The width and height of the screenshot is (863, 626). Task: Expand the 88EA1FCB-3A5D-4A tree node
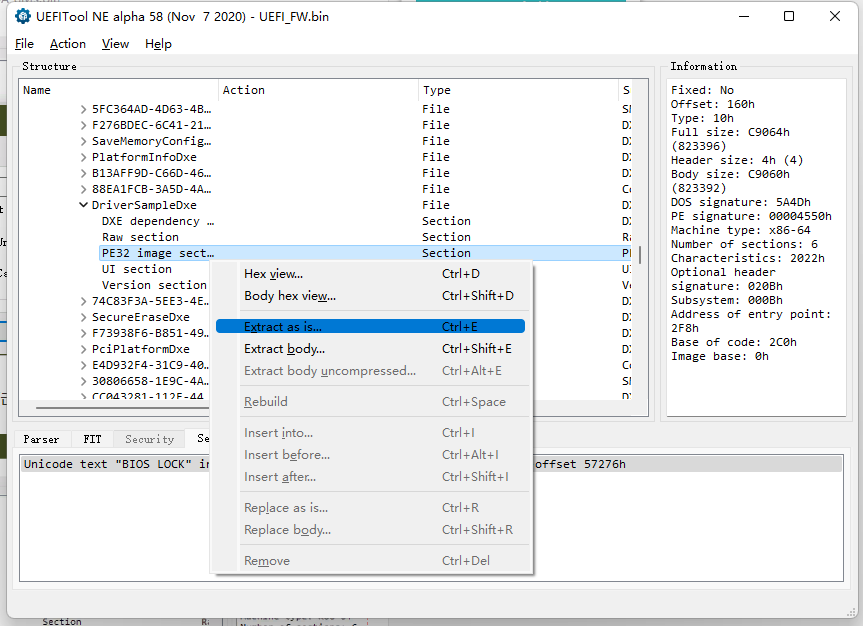click(x=83, y=189)
